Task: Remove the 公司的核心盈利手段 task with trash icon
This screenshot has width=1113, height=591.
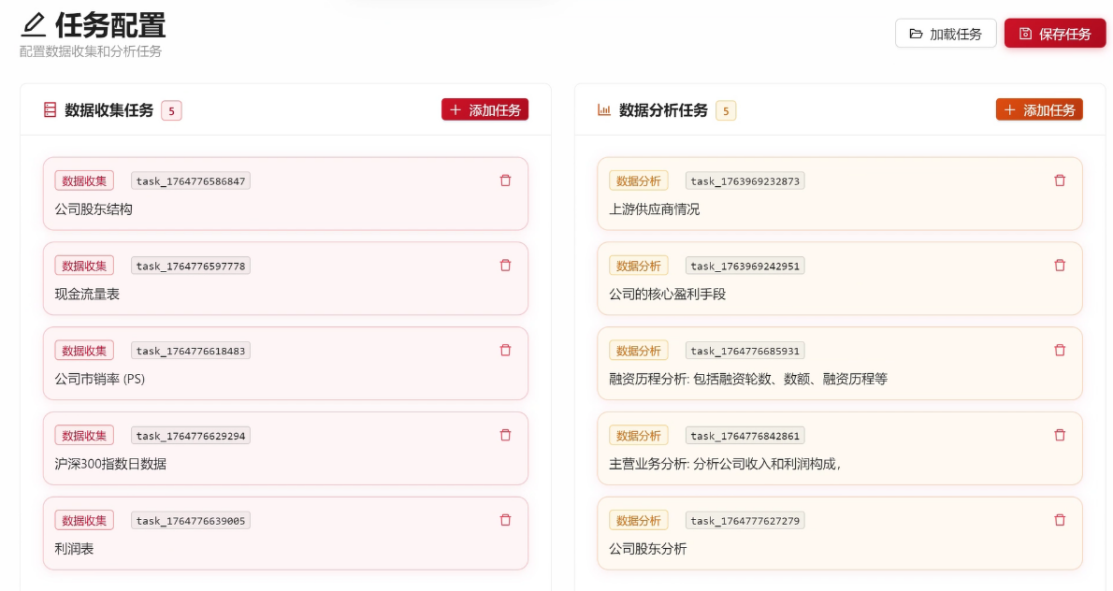Action: [x=1060, y=266]
